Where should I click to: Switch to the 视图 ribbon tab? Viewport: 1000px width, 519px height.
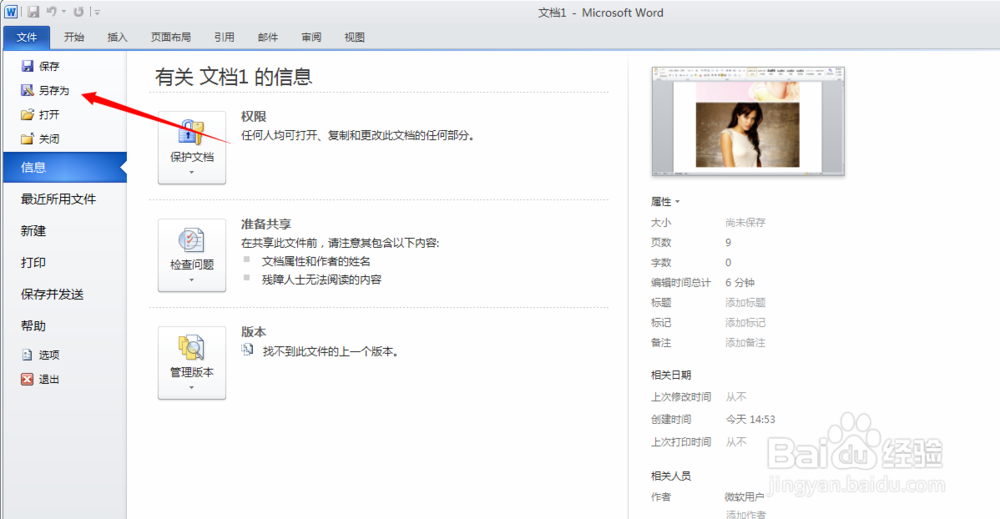coord(355,37)
